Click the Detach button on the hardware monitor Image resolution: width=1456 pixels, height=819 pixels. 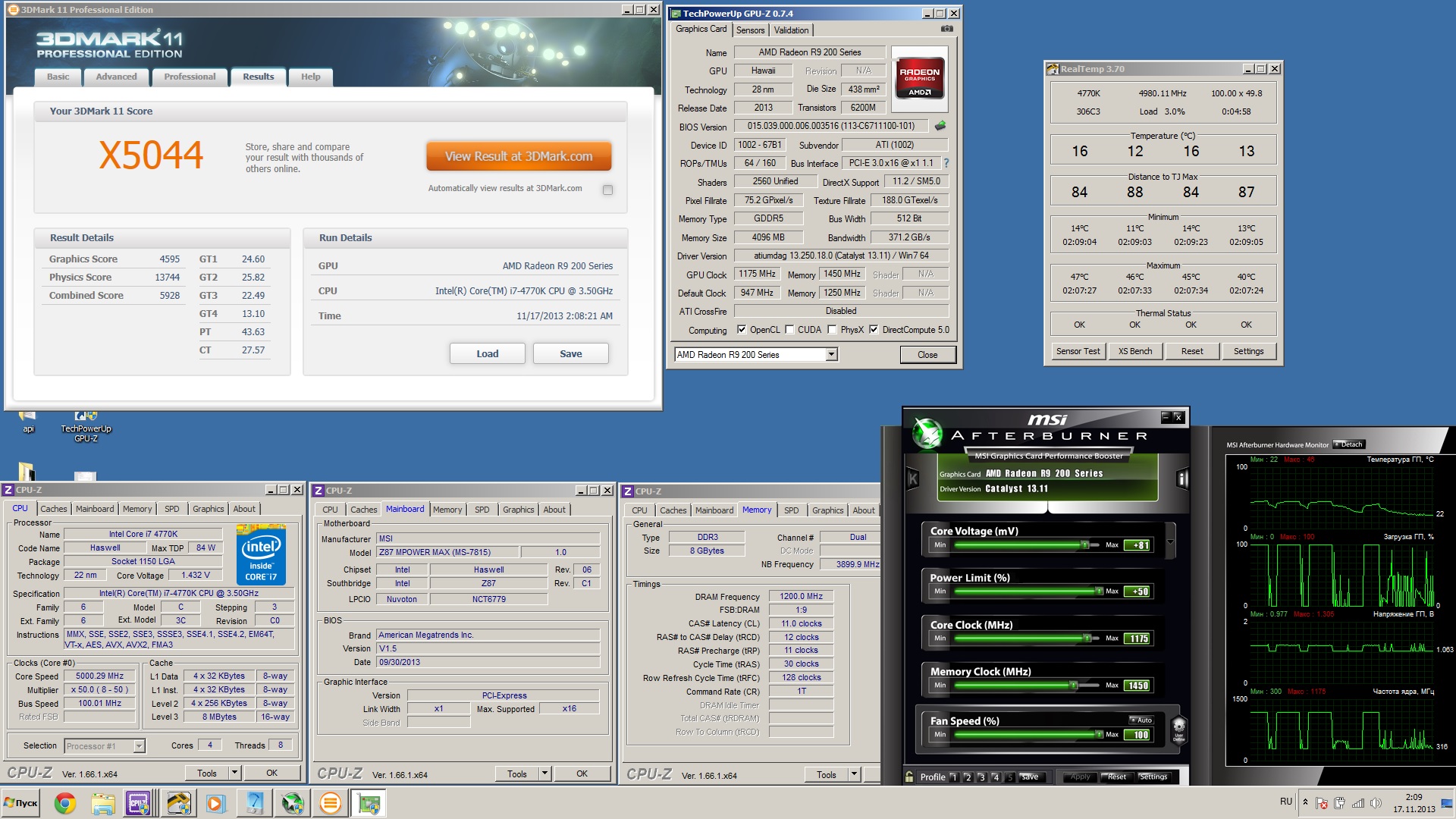pyautogui.click(x=1349, y=444)
